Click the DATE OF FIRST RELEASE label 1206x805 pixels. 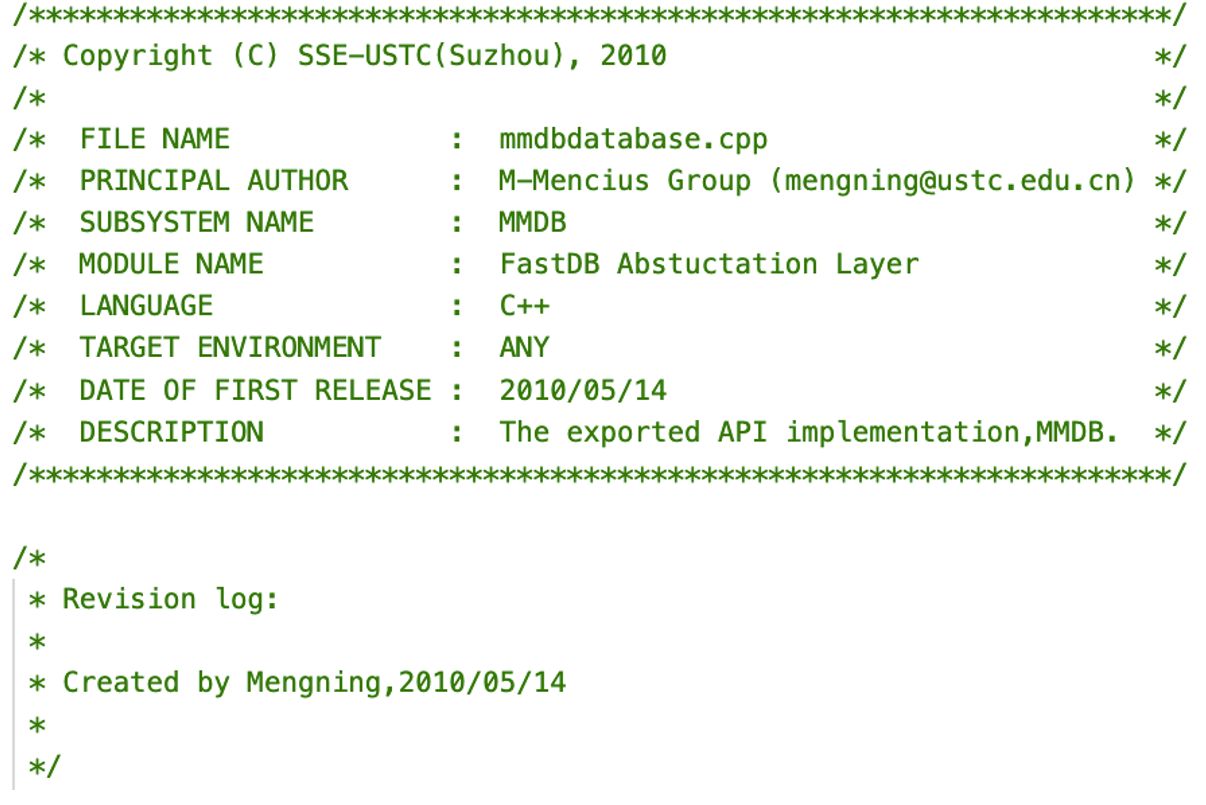255,390
